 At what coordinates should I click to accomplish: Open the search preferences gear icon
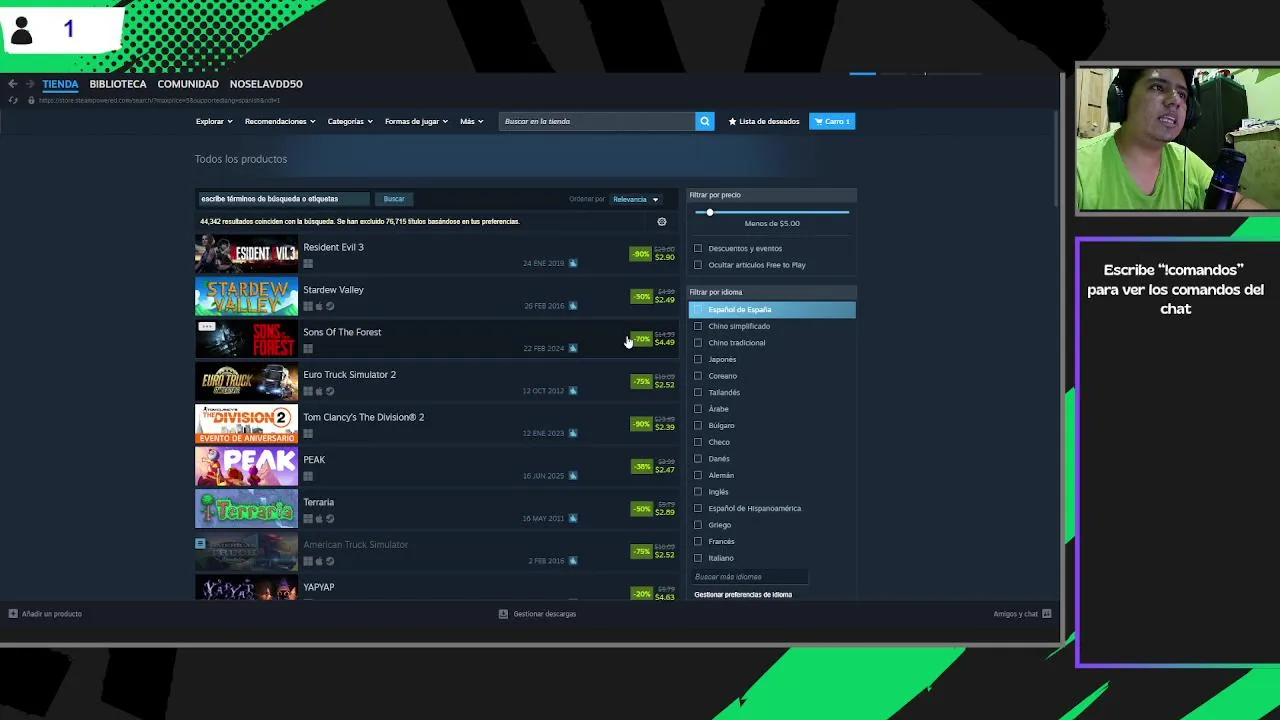662,222
